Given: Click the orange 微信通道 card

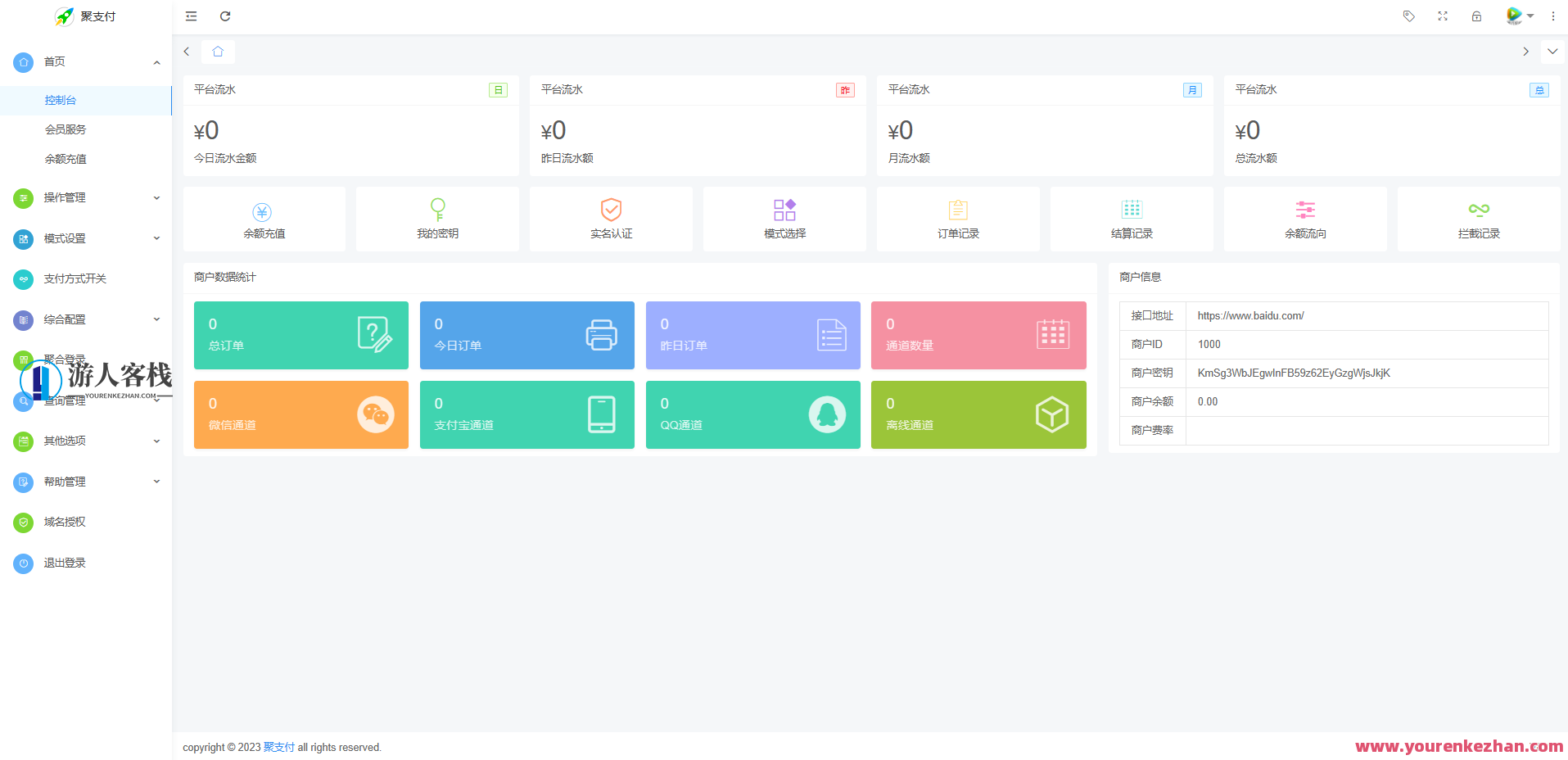Looking at the screenshot, I should tap(300, 414).
